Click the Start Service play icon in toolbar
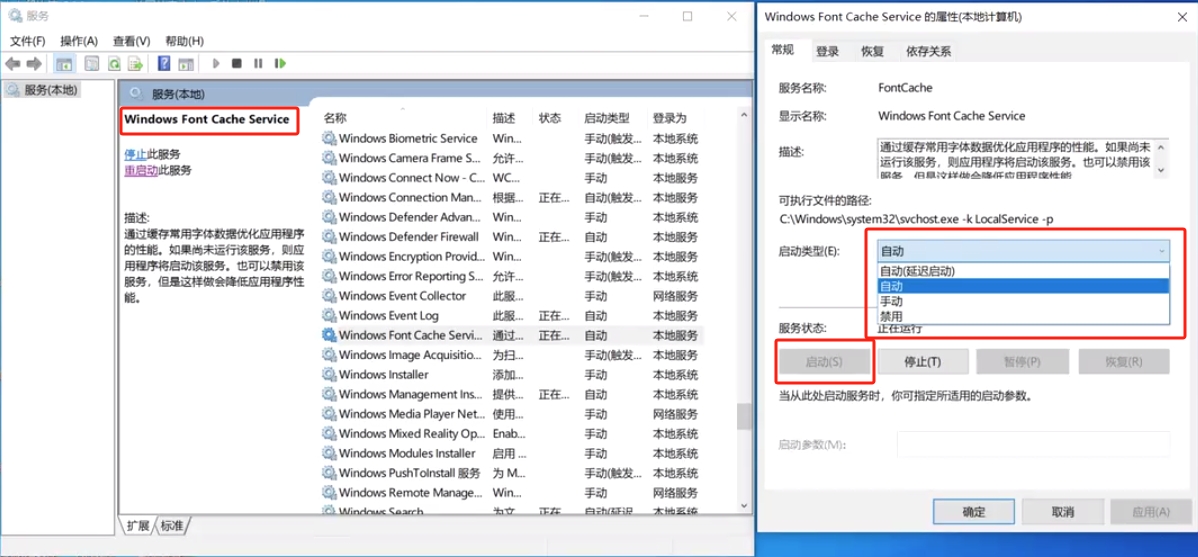1198x557 pixels. pyautogui.click(x=216, y=63)
